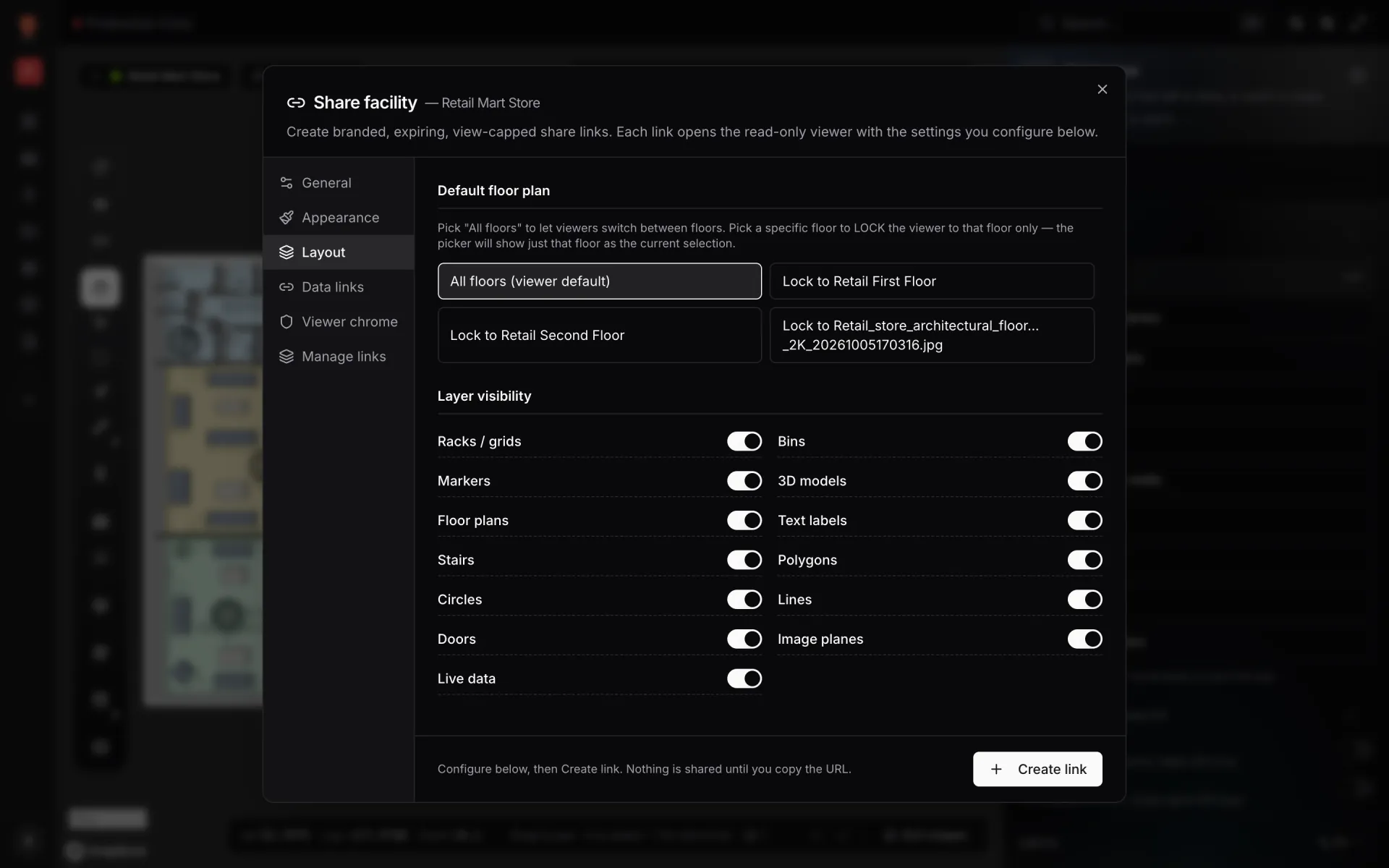Click the Retail Mart Store subtitle
This screenshot has width=1389, height=868.
coord(490,103)
